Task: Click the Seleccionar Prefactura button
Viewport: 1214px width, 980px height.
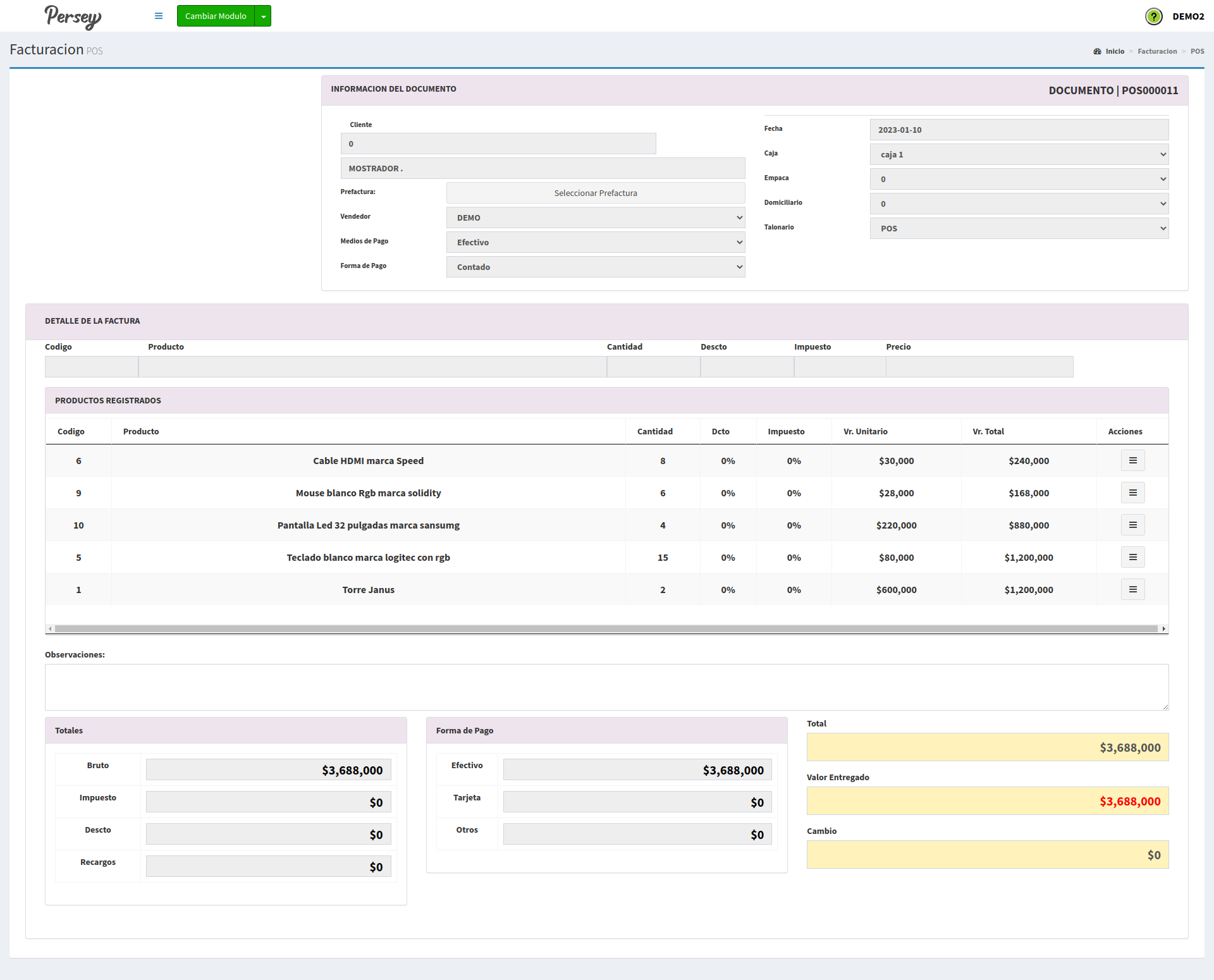Action: [595, 193]
